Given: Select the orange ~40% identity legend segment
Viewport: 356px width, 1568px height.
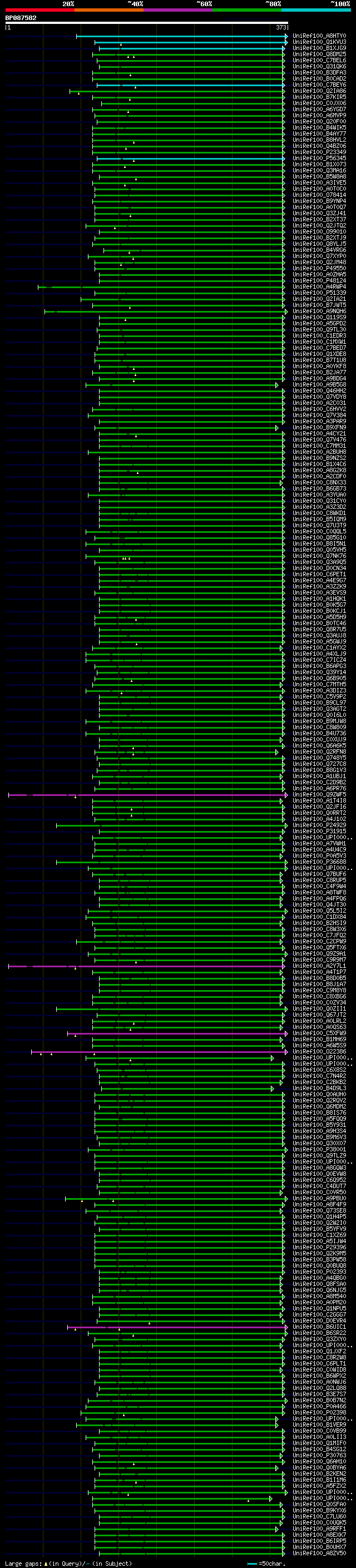Looking at the screenshot, I should [109, 10].
